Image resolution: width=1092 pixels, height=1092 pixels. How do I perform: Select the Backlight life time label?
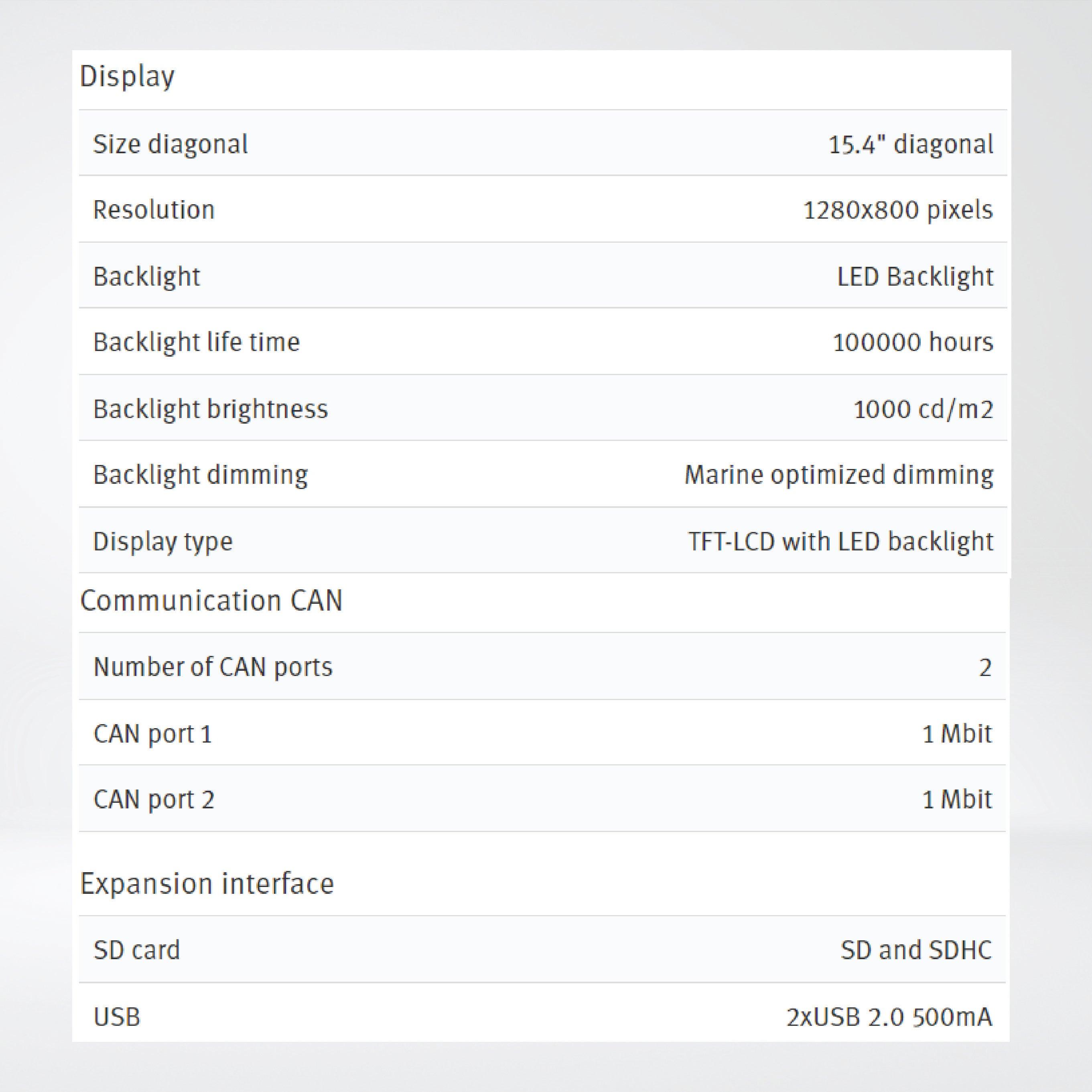[196, 342]
